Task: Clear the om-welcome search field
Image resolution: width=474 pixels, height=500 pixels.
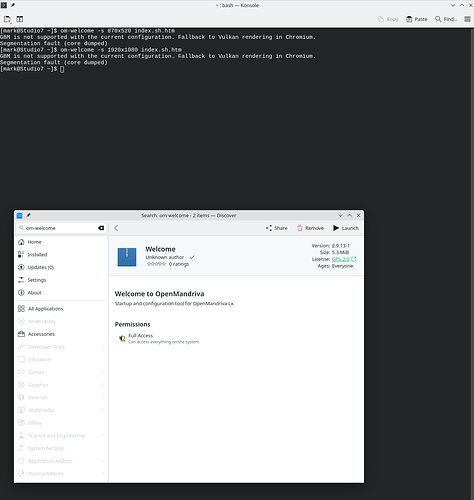Action: click(101, 228)
